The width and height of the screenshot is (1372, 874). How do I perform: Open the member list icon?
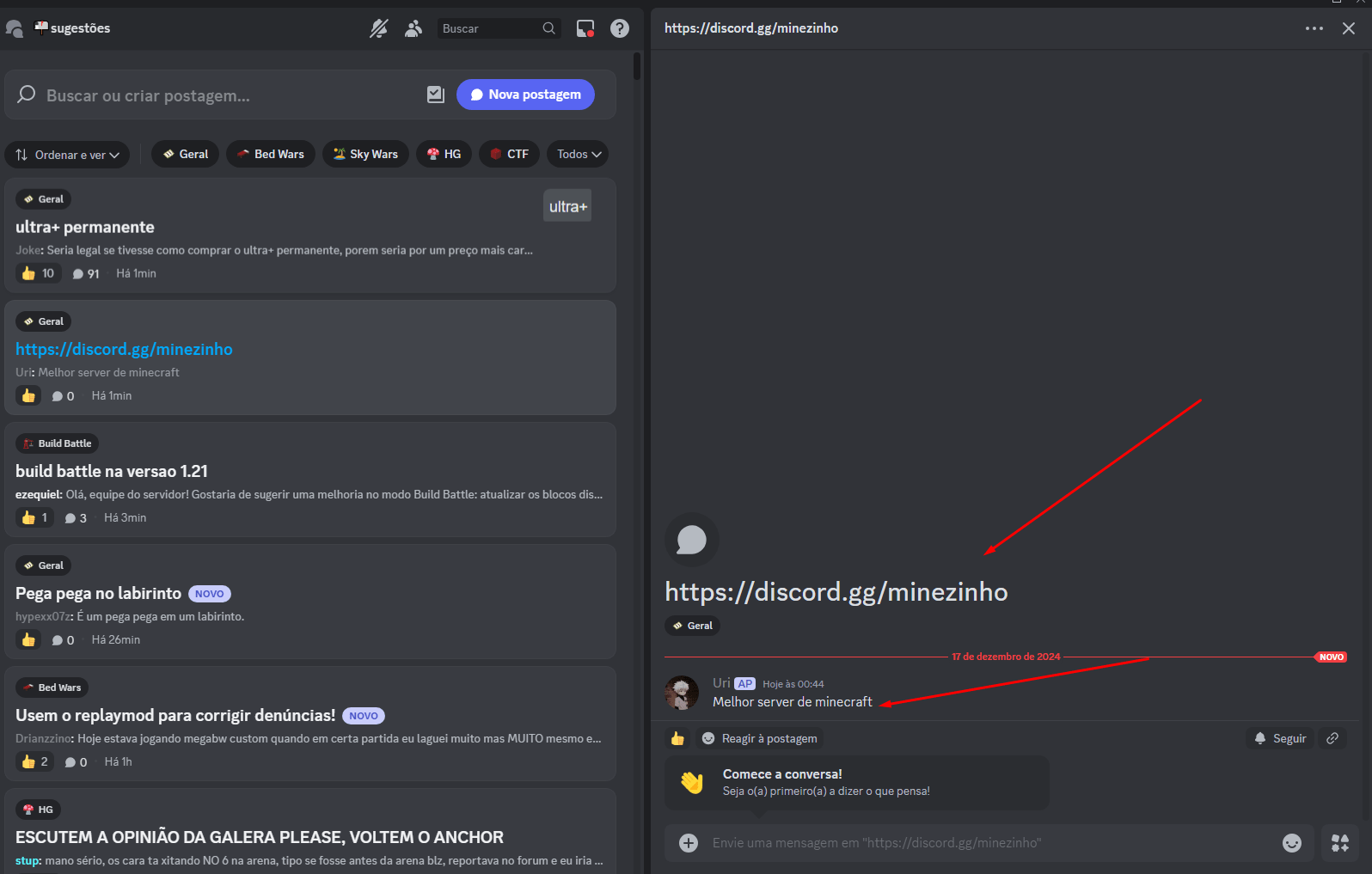click(413, 28)
